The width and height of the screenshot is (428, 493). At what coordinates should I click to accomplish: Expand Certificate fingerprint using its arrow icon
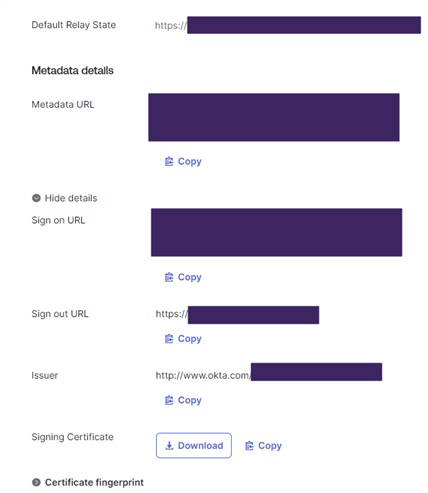(36, 482)
